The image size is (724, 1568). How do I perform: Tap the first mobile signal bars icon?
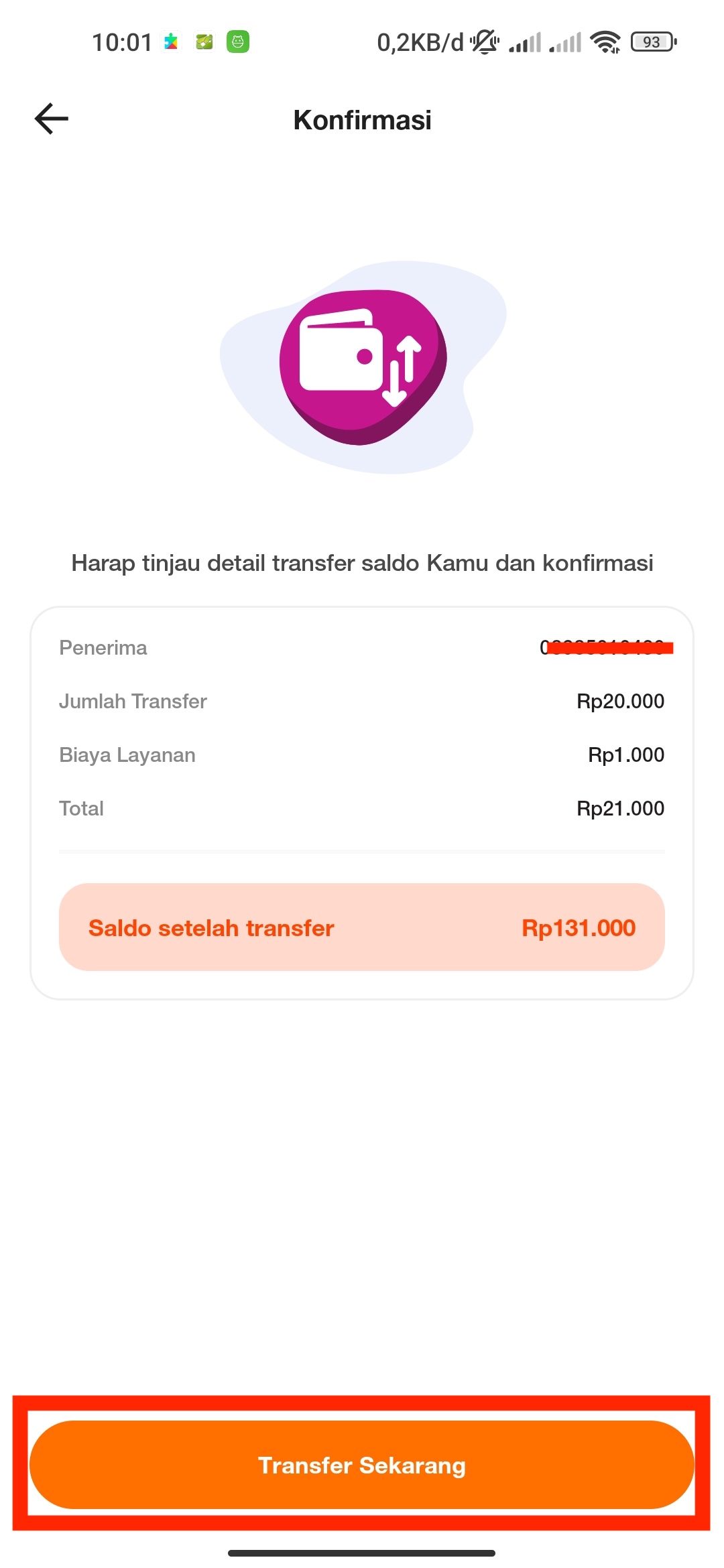click(x=525, y=43)
